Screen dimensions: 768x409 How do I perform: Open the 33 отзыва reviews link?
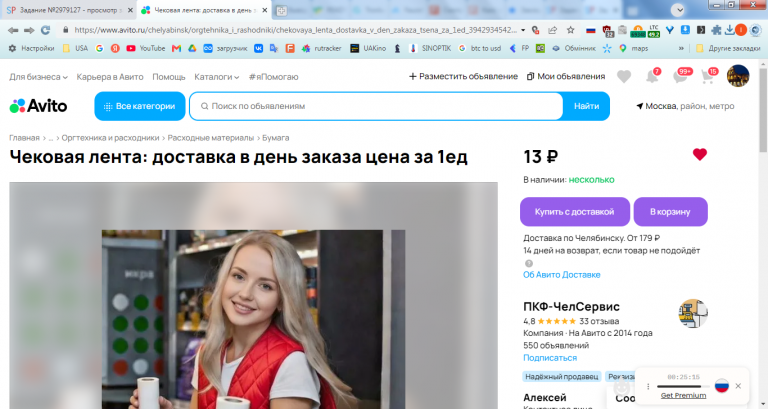pos(599,321)
